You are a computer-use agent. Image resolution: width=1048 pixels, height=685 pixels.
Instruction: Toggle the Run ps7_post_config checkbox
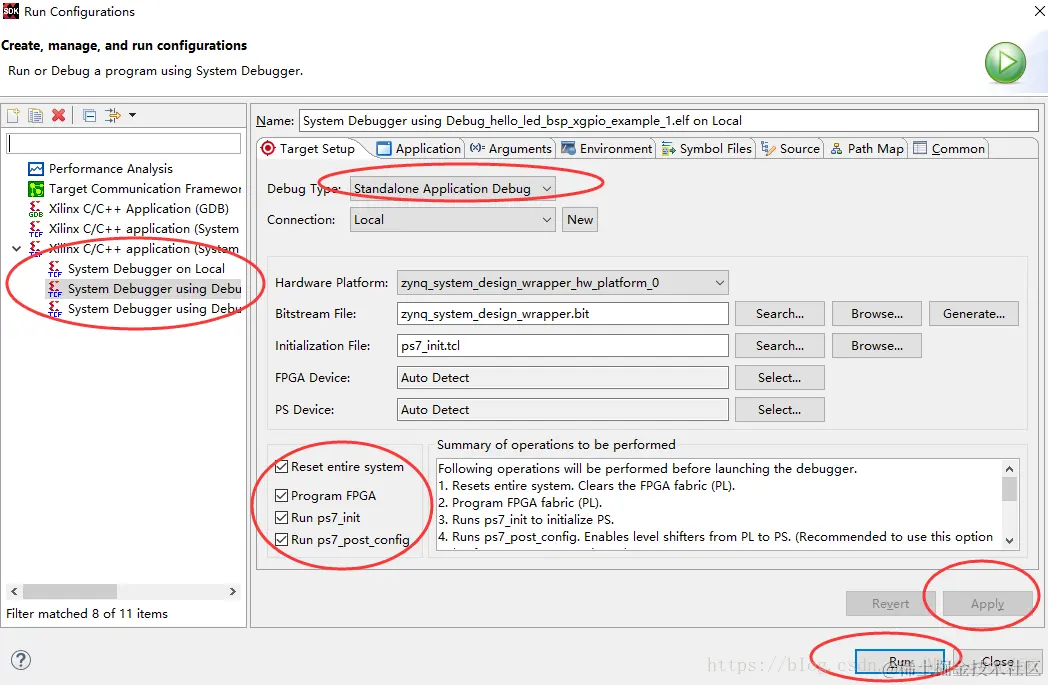(281, 539)
